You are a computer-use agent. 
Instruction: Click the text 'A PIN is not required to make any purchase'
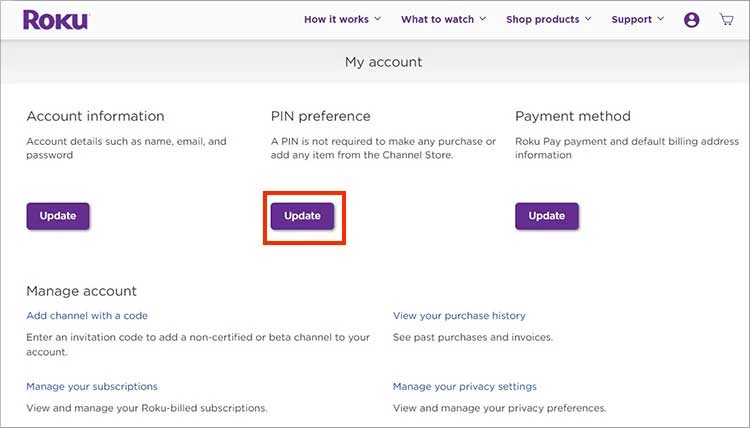[376, 142]
